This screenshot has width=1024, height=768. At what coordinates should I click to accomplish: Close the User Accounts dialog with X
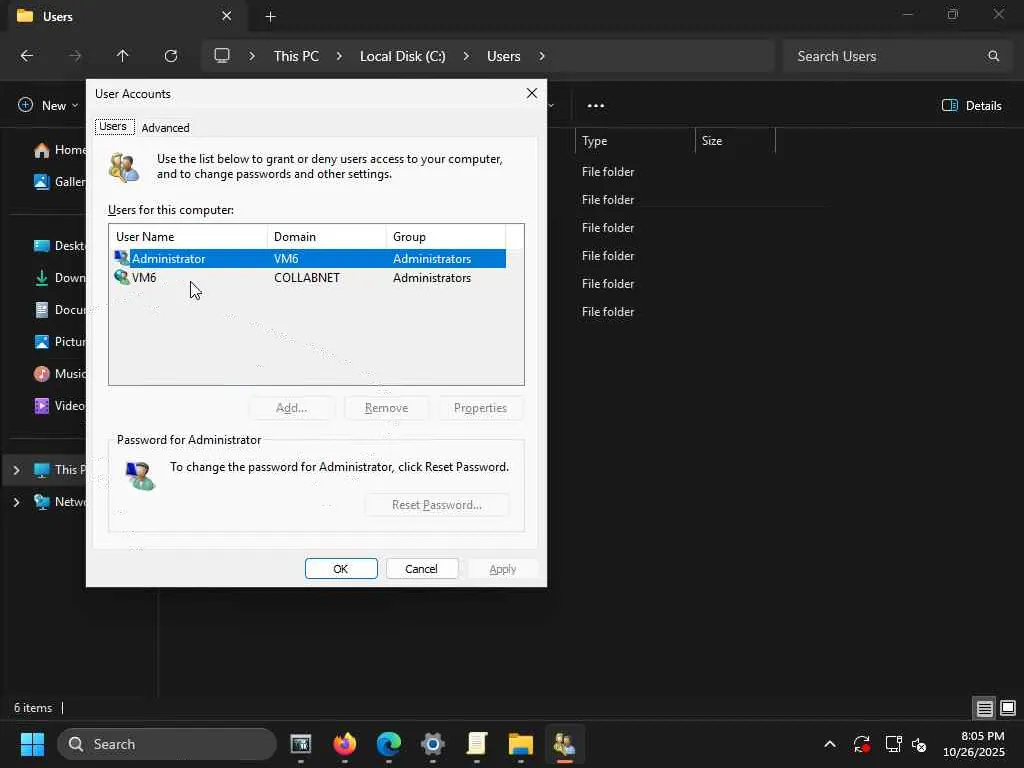tap(532, 93)
